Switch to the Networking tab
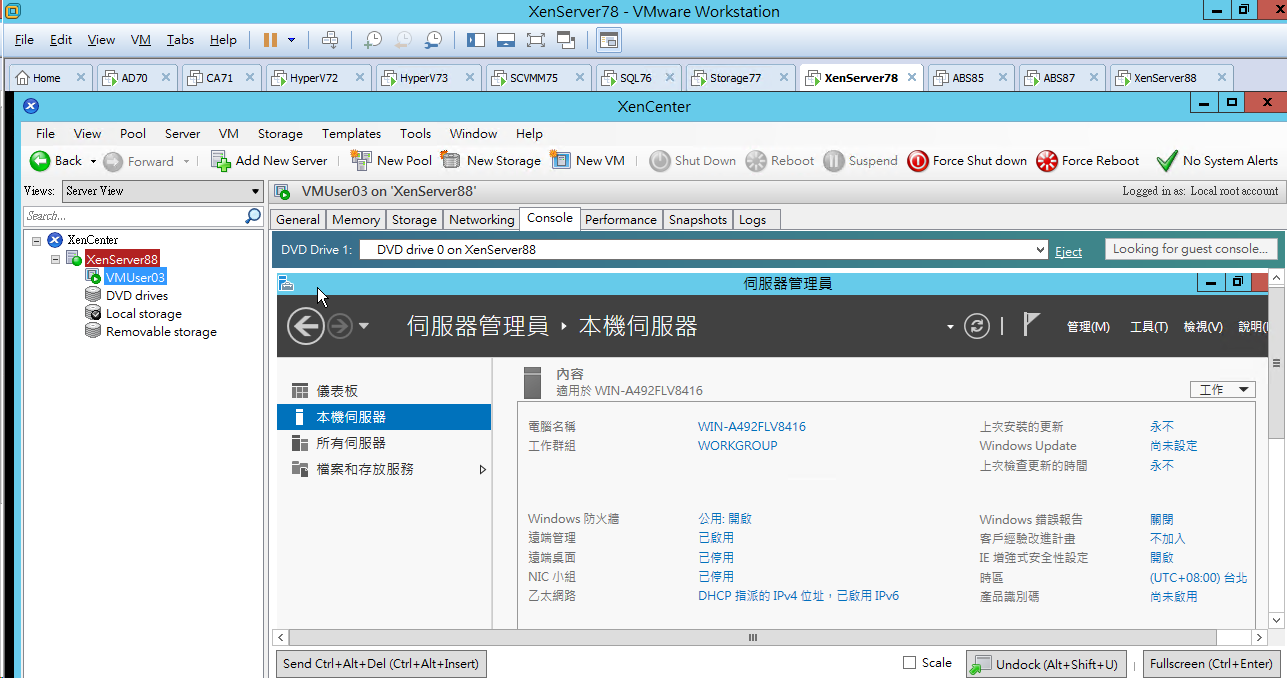Image resolution: width=1287 pixels, height=678 pixels. coord(481,219)
